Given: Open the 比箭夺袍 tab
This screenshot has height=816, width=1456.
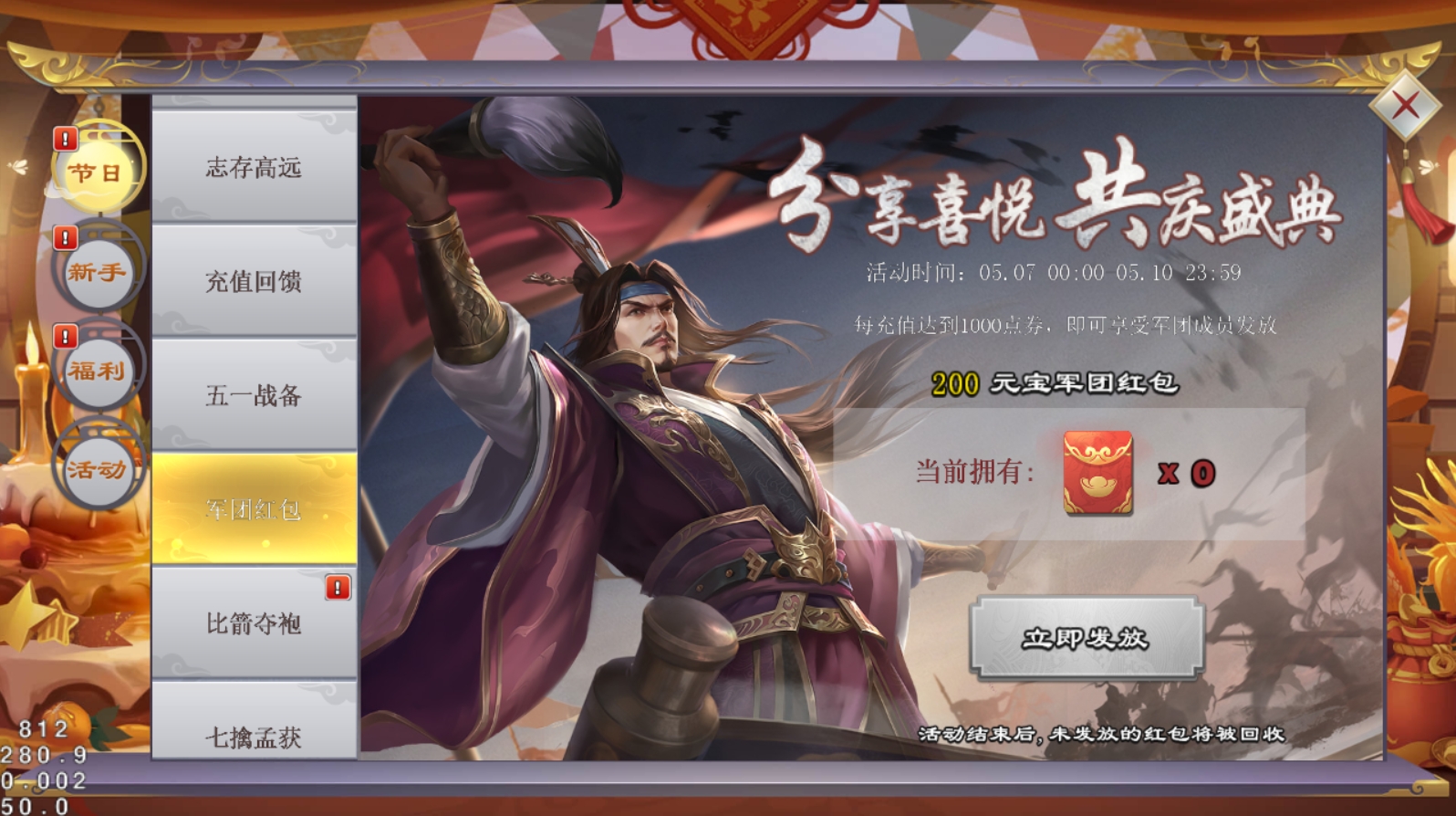Looking at the screenshot, I should tap(254, 622).
